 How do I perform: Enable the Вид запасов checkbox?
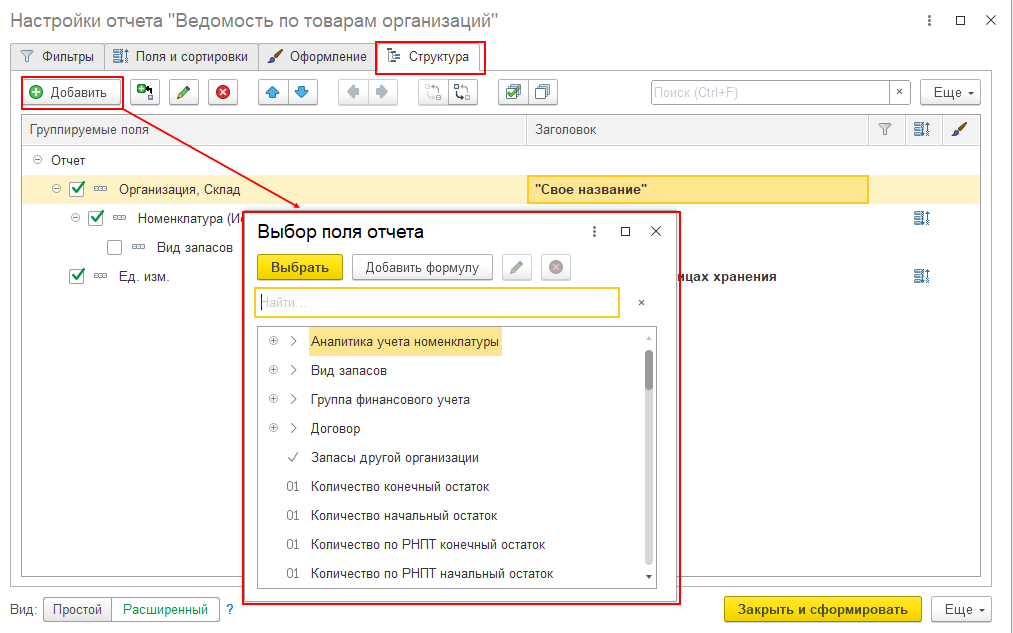(x=114, y=247)
